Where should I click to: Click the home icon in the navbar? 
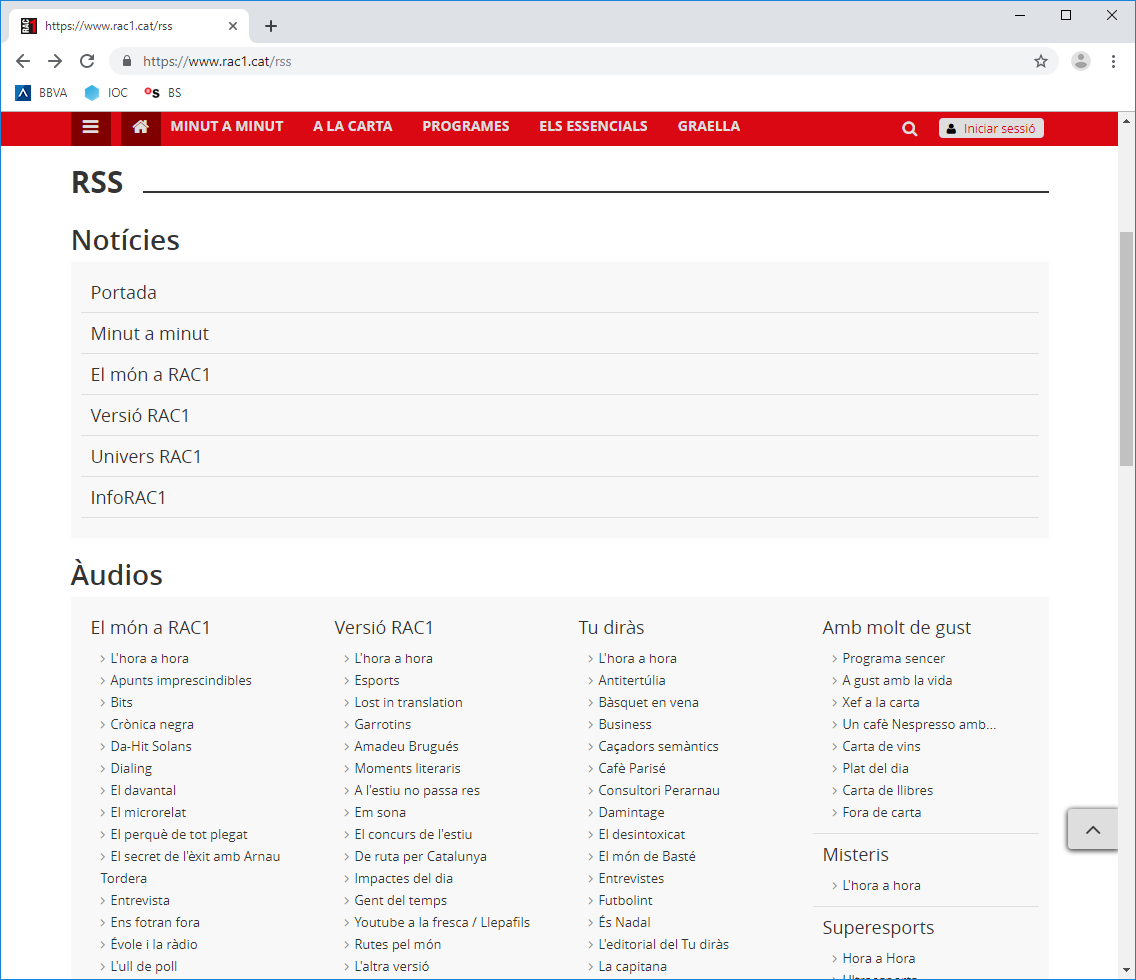(141, 127)
